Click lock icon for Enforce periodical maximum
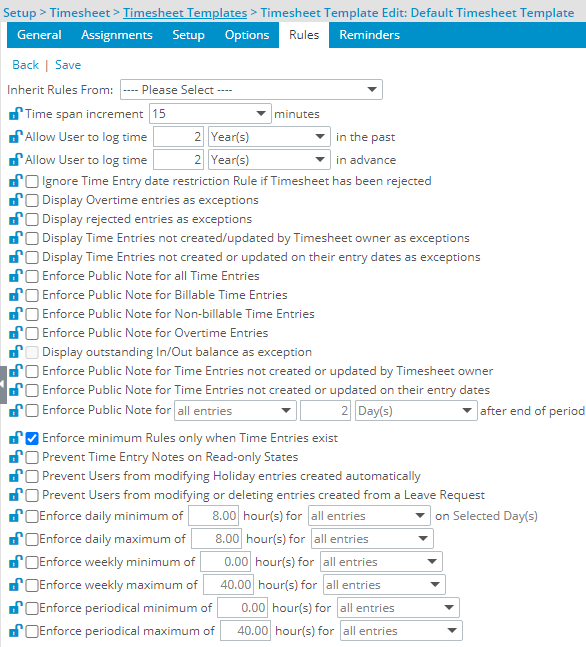The width and height of the screenshot is (586, 647). click(16, 631)
